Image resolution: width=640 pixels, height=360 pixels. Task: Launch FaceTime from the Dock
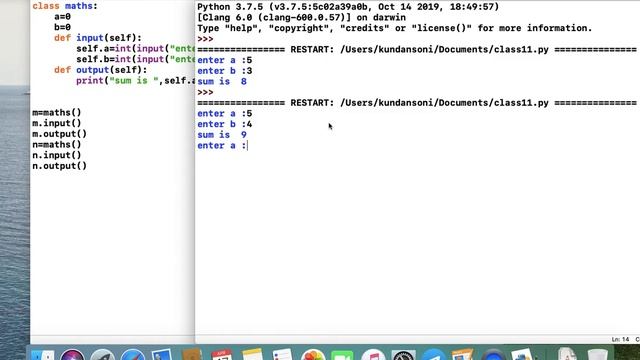pyautogui.click(x=342, y=355)
